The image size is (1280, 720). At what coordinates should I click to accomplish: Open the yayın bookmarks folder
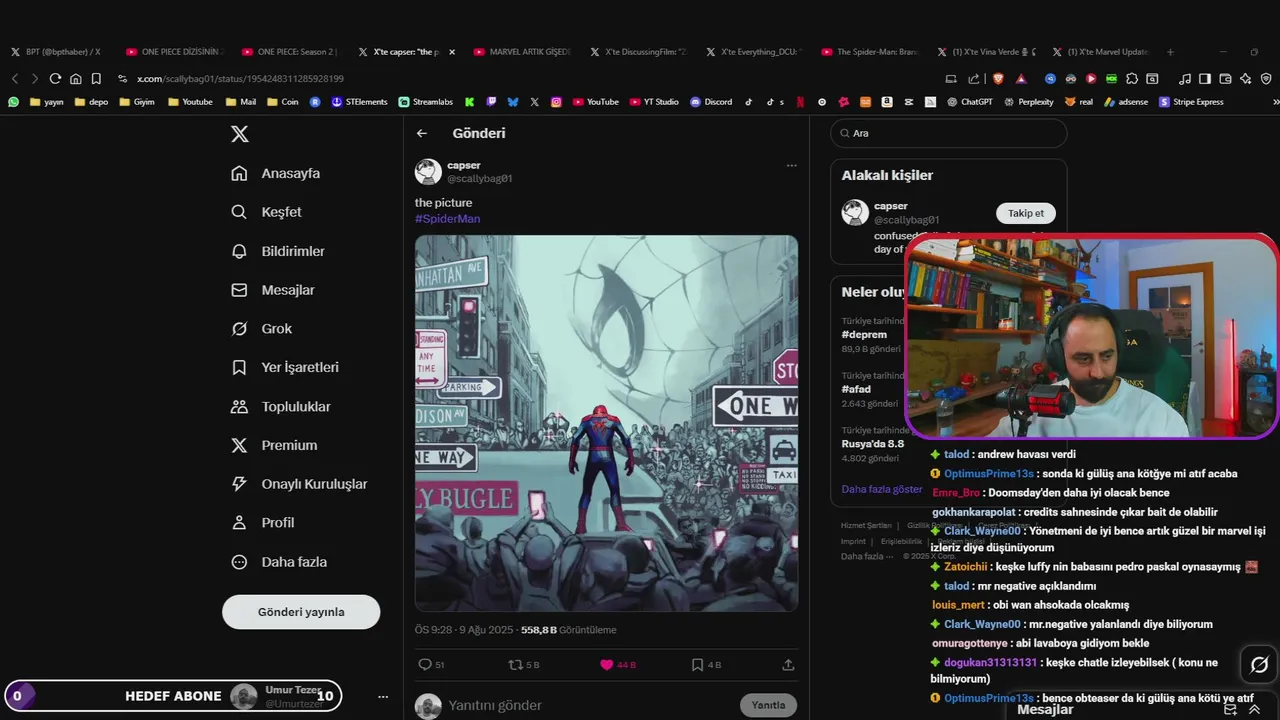47,102
